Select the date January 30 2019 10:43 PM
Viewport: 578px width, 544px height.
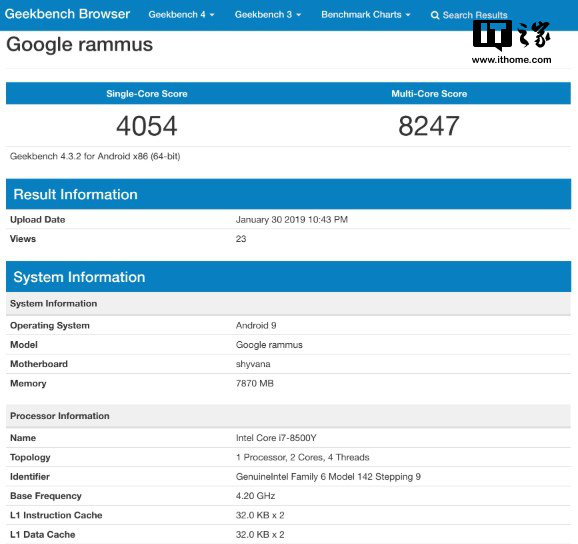tap(292, 220)
